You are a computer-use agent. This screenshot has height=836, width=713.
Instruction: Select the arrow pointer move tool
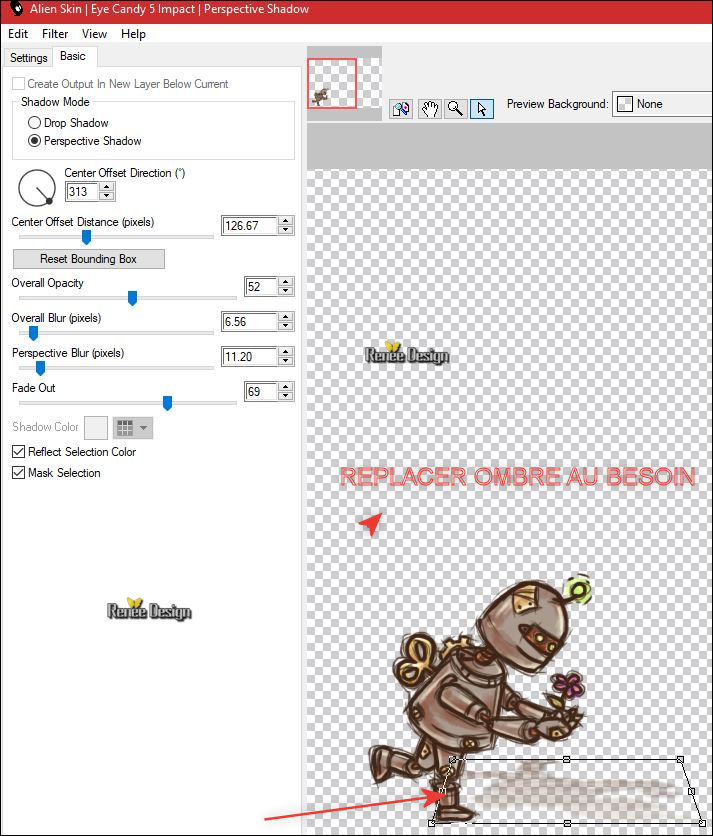pos(482,109)
